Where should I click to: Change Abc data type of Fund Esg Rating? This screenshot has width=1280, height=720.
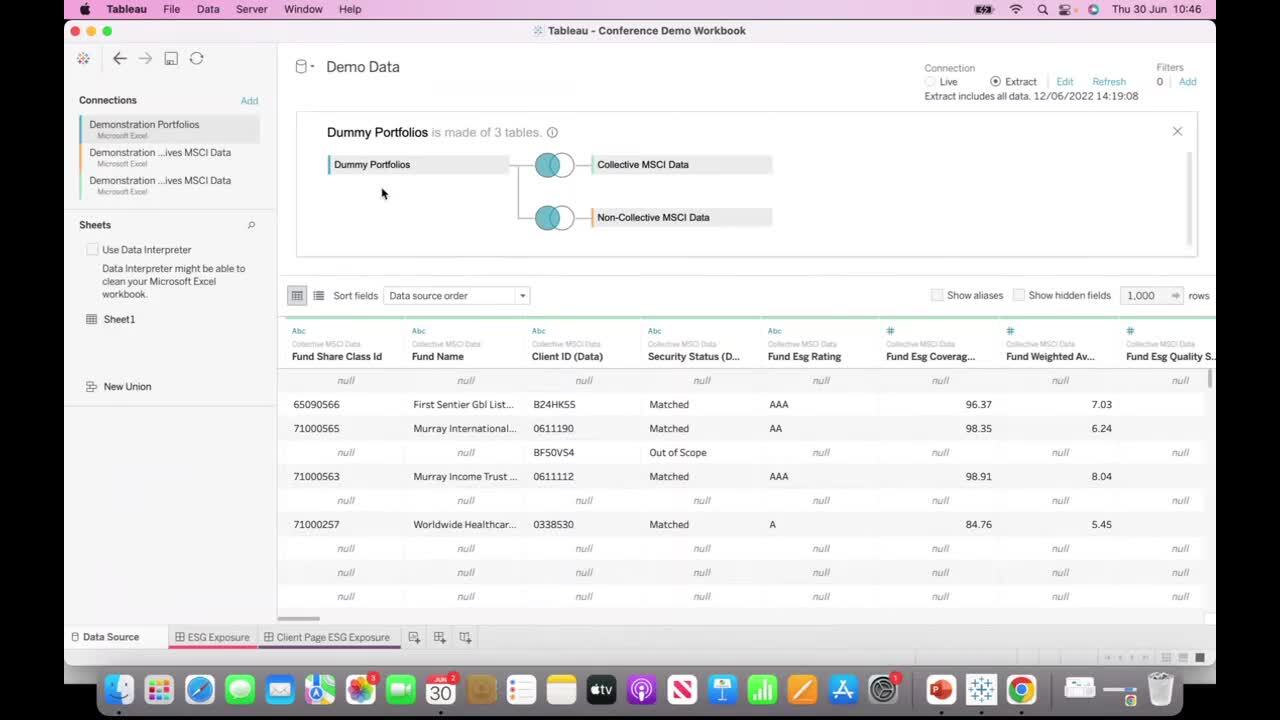[774, 331]
